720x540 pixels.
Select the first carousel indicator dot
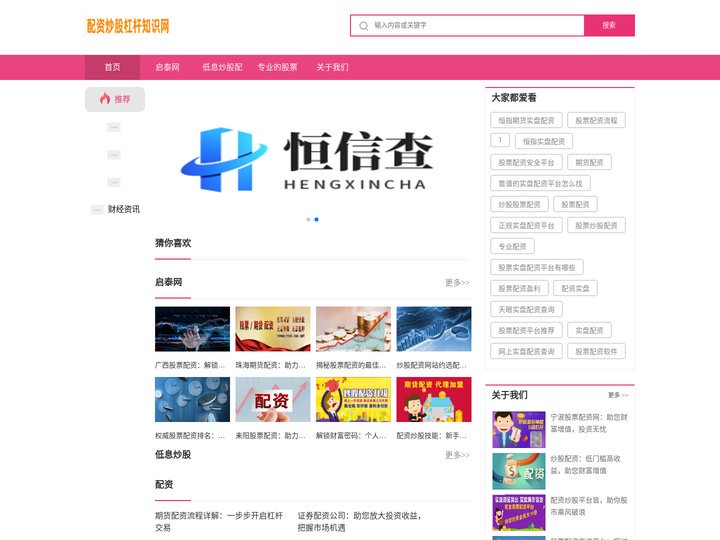(309, 219)
